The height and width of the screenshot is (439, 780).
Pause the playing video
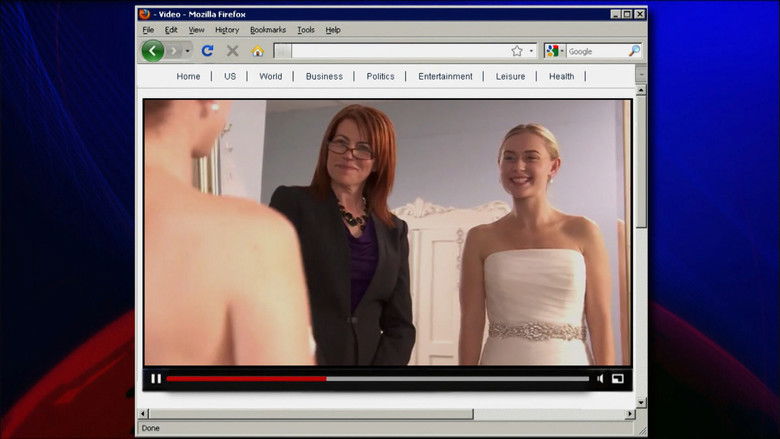coord(156,379)
